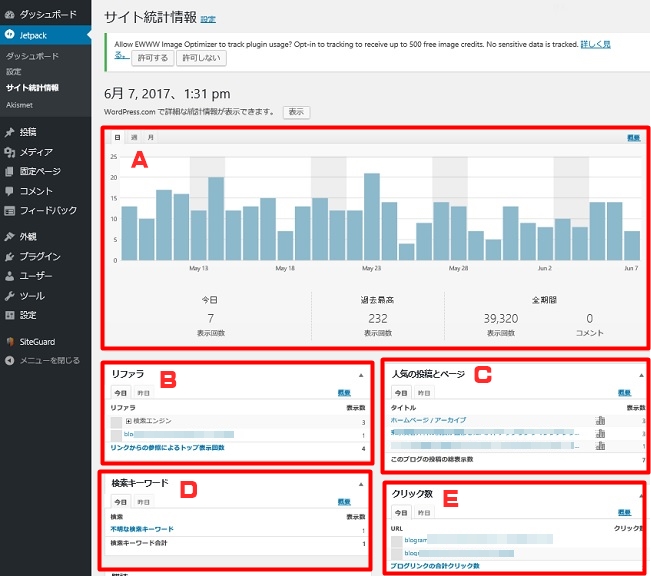Select 昨日 tab in クリック数 panel
651x576 pixels.
424,513
